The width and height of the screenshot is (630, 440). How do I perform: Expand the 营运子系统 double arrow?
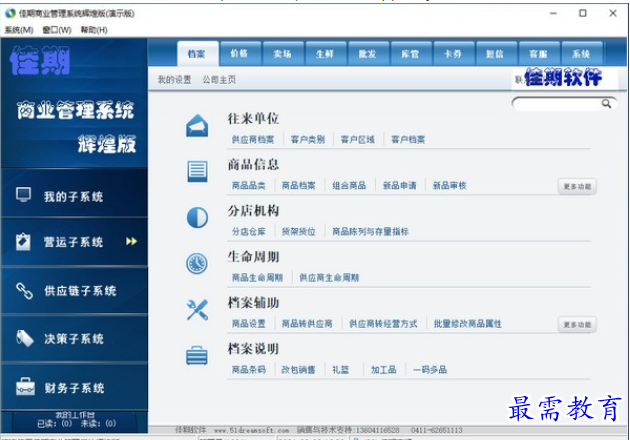(131, 241)
